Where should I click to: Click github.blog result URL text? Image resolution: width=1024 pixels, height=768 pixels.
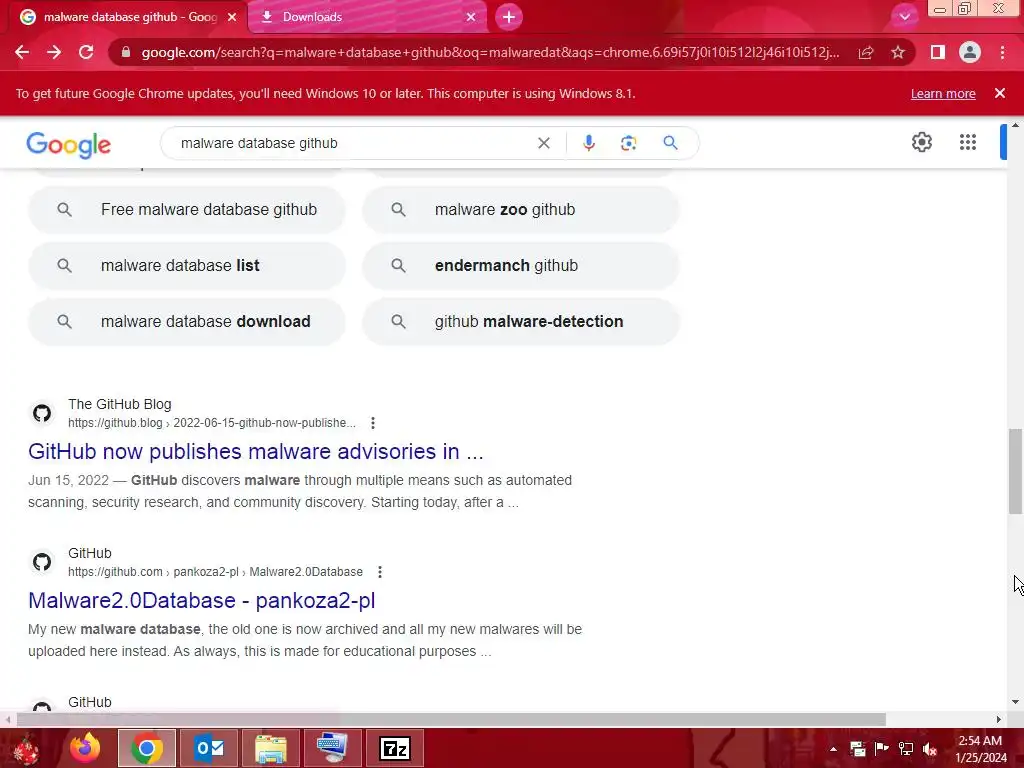[212, 423]
